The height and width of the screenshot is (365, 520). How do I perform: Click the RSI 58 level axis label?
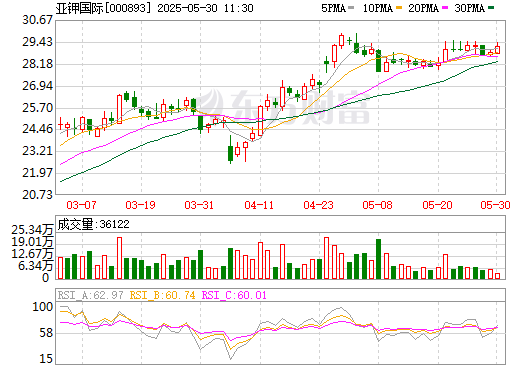coord(46,333)
